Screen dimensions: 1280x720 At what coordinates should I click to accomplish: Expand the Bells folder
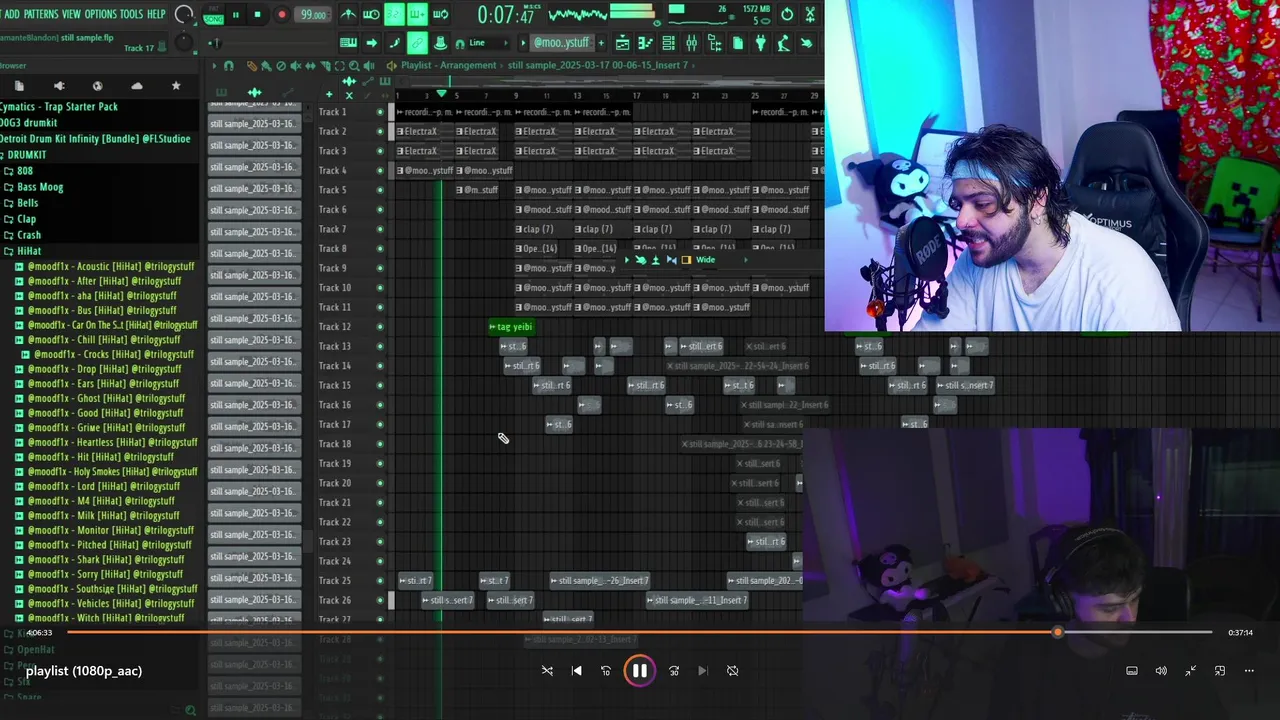[27, 203]
